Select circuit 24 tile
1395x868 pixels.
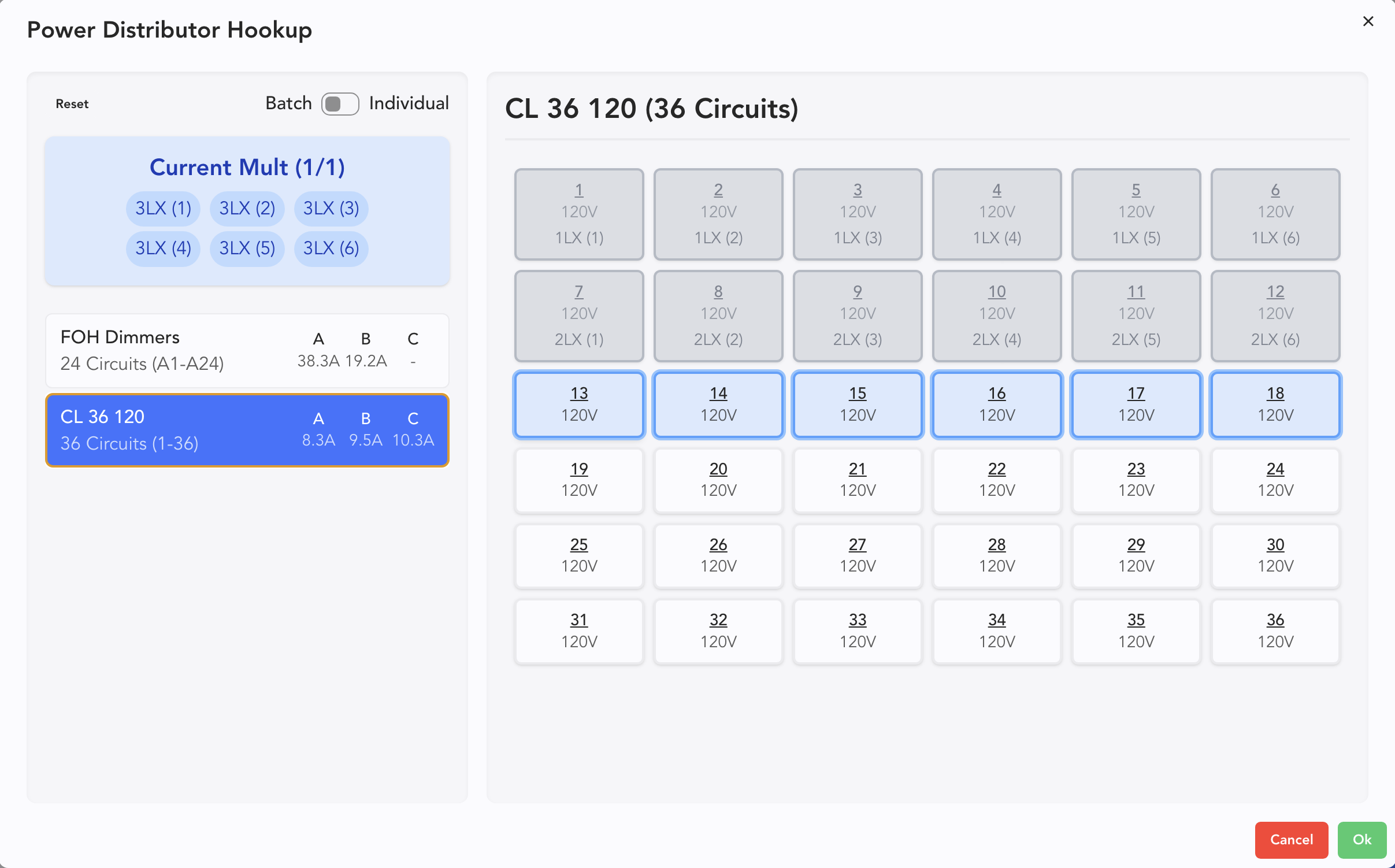point(1275,480)
